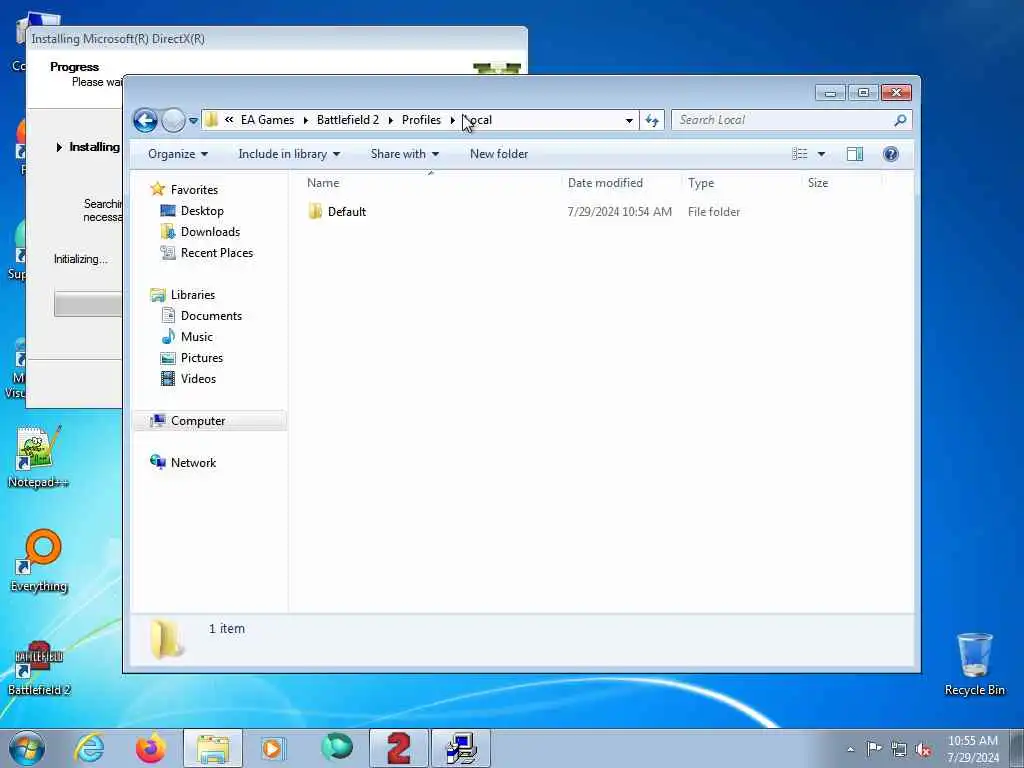Click the details pane folder thumbnail
Viewport: 1024px width, 768px height.
click(x=167, y=638)
